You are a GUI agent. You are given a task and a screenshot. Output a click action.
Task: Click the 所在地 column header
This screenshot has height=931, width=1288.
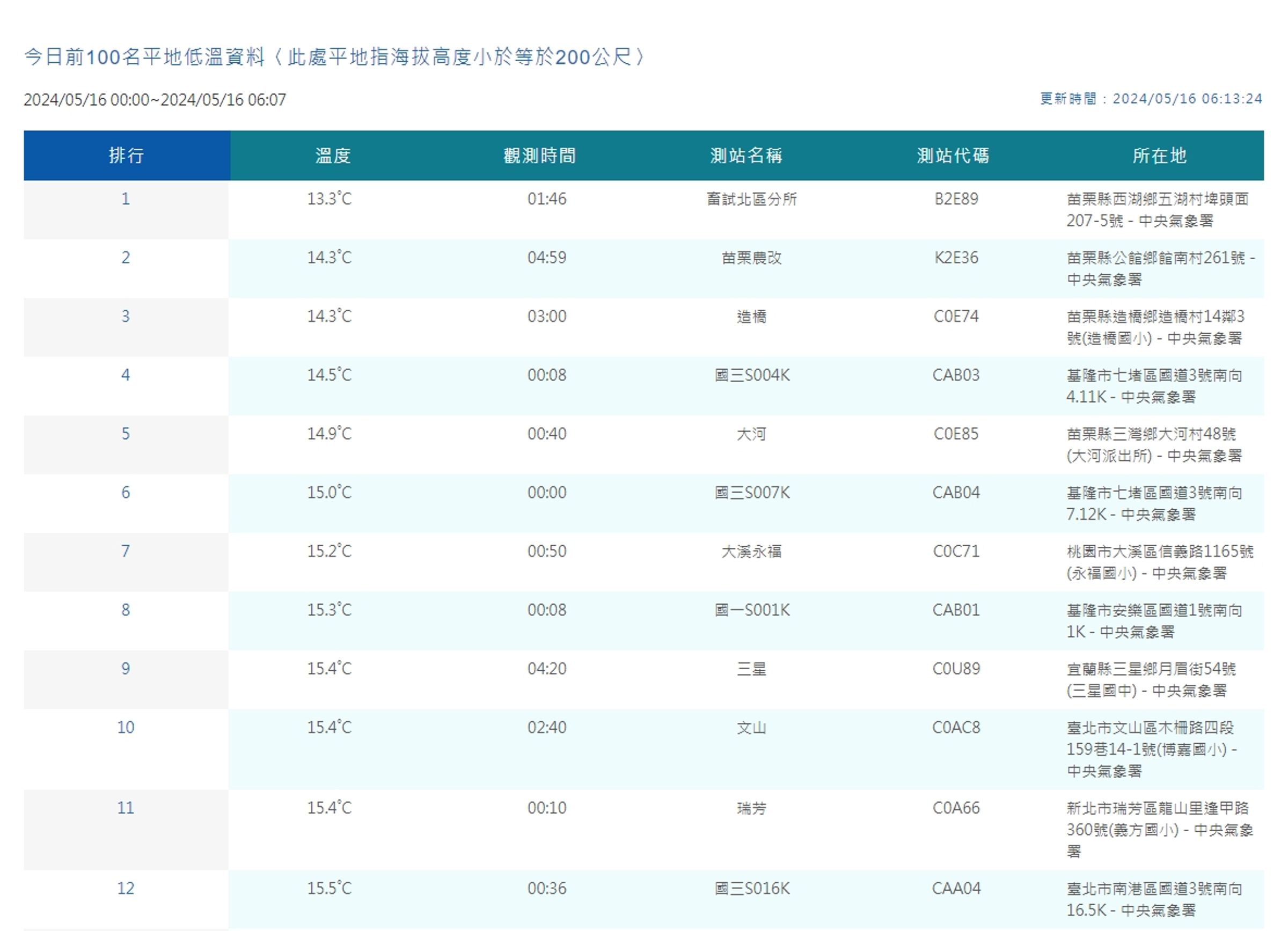1160,155
